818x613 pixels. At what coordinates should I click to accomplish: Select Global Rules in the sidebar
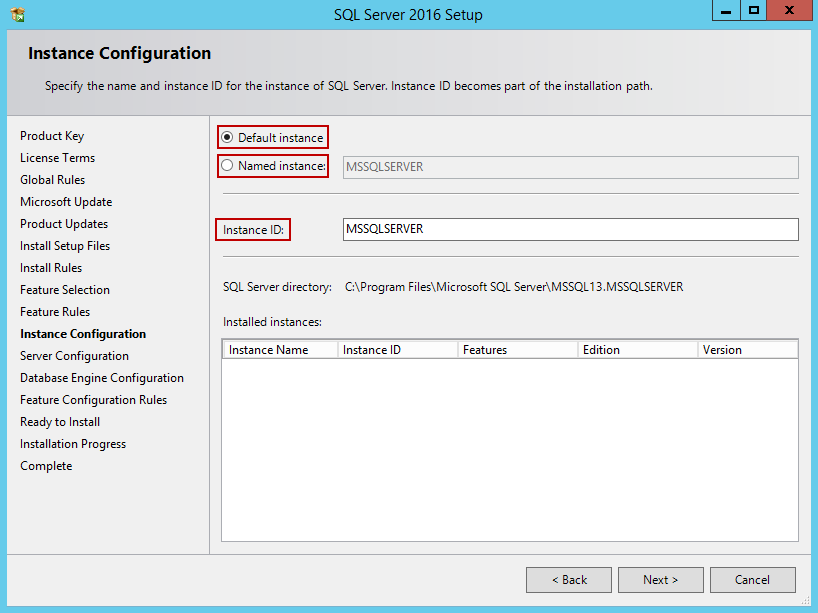pos(53,179)
